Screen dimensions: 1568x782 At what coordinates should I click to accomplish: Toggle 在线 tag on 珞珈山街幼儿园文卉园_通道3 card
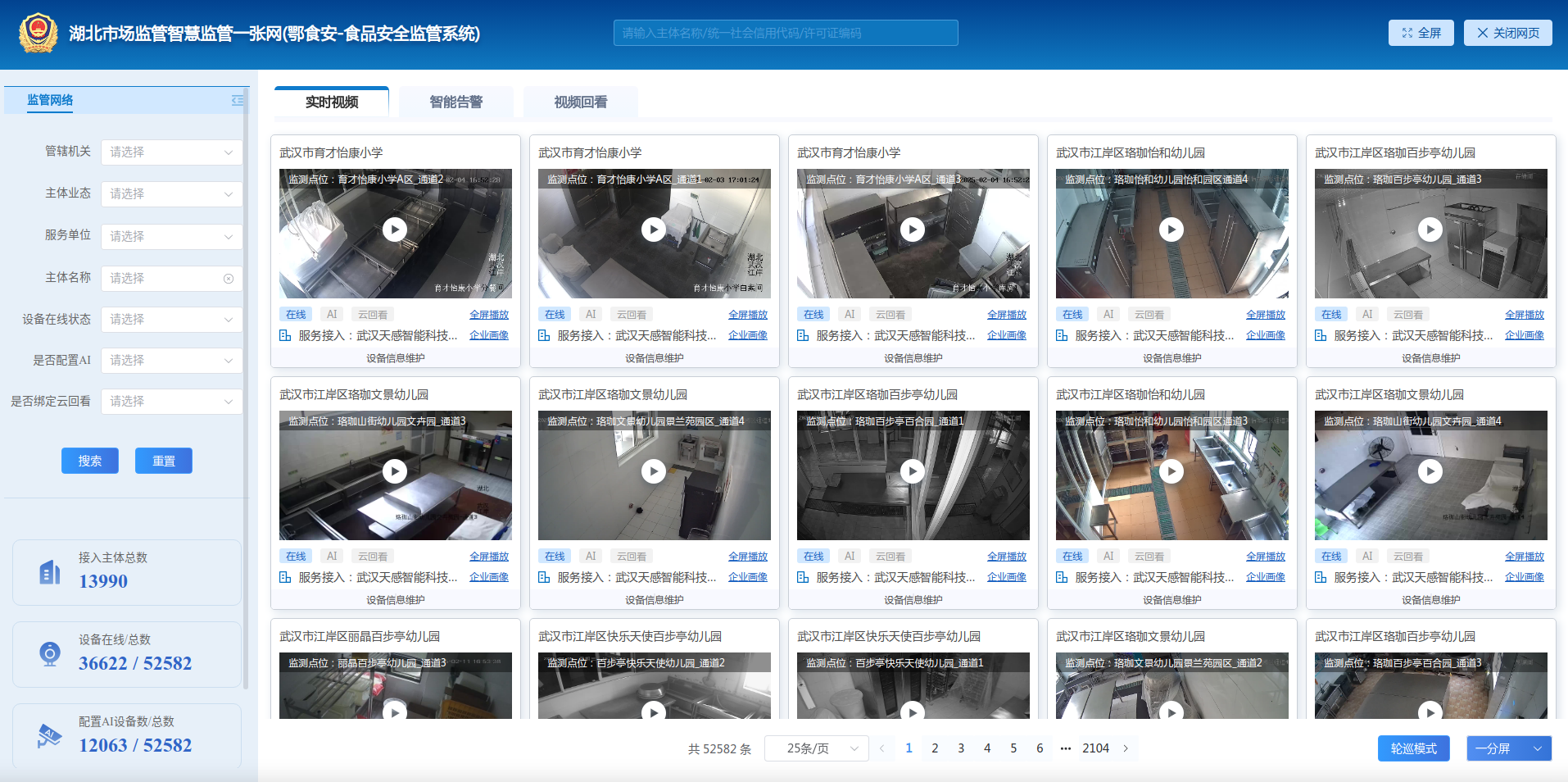296,557
